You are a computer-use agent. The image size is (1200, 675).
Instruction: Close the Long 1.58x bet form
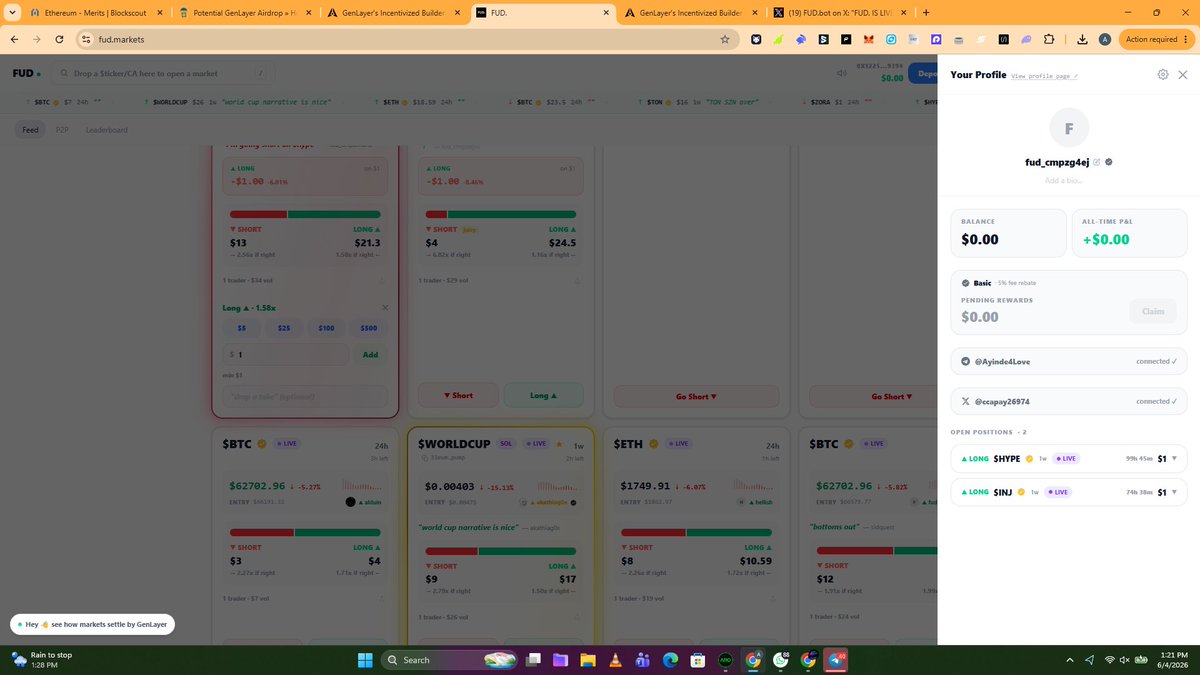[385, 307]
